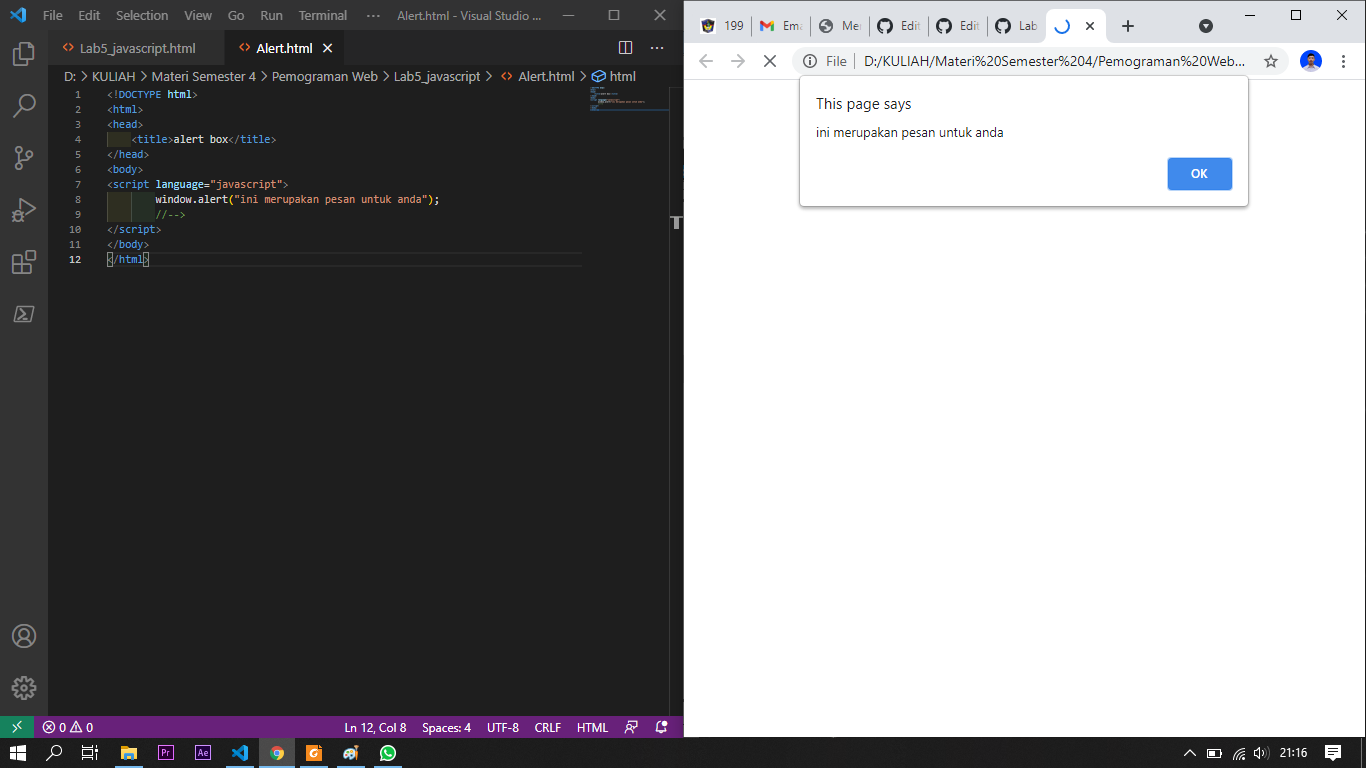1366x768 pixels.
Task: Change the UTF-8 file encoding
Action: (x=503, y=727)
